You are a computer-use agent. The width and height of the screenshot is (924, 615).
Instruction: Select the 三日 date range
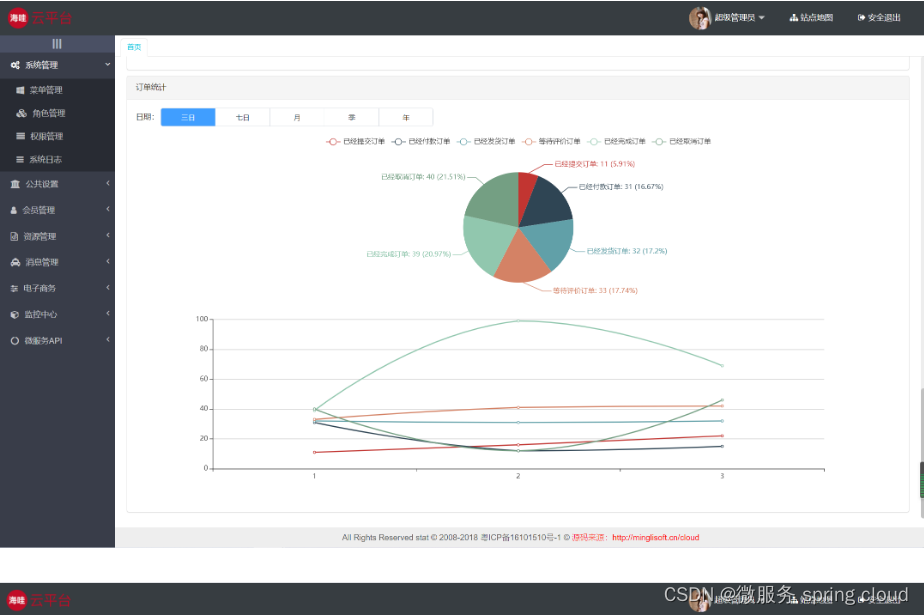pos(188,117)
